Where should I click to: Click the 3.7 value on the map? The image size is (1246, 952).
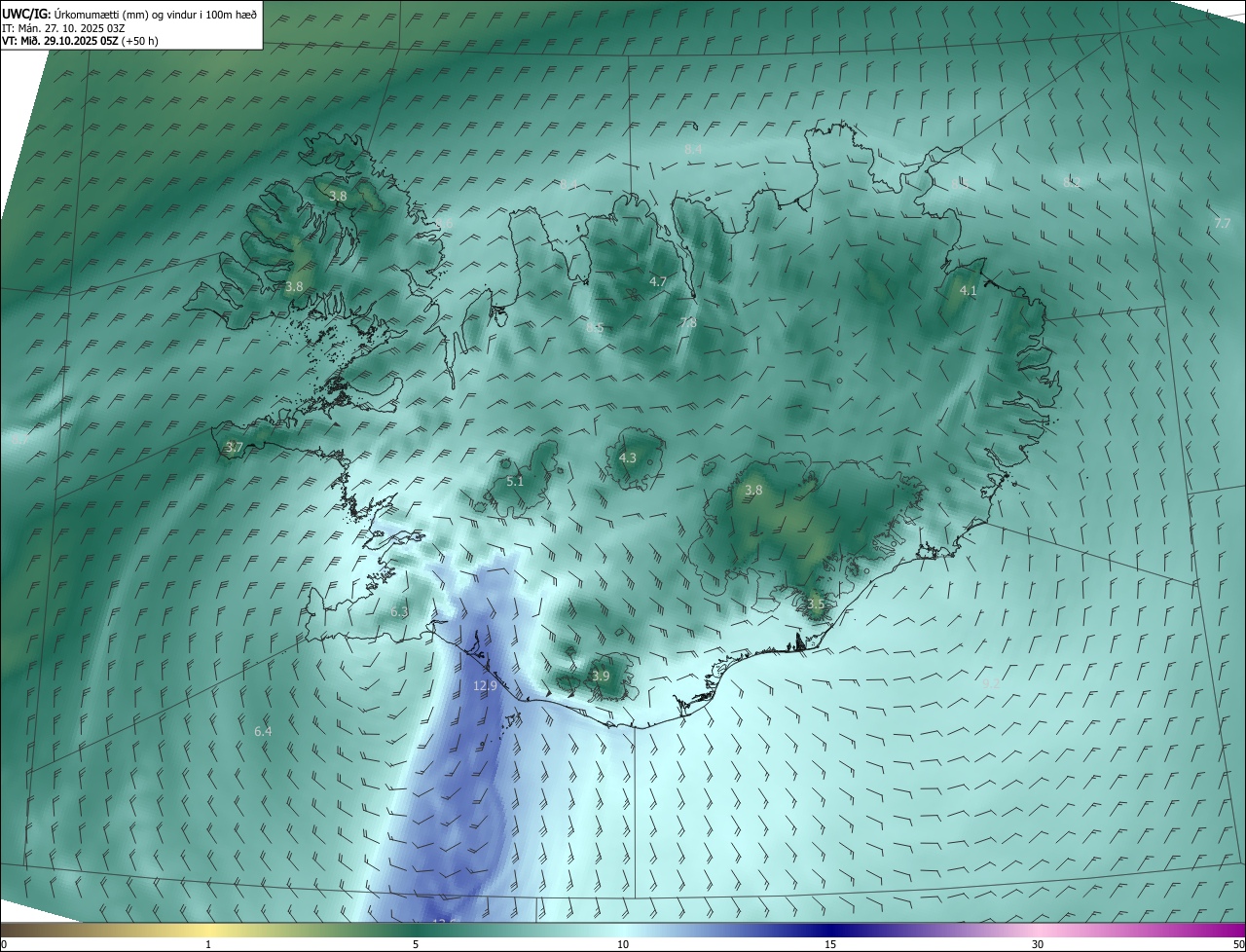pyautogui.click(x=234, y=448)
